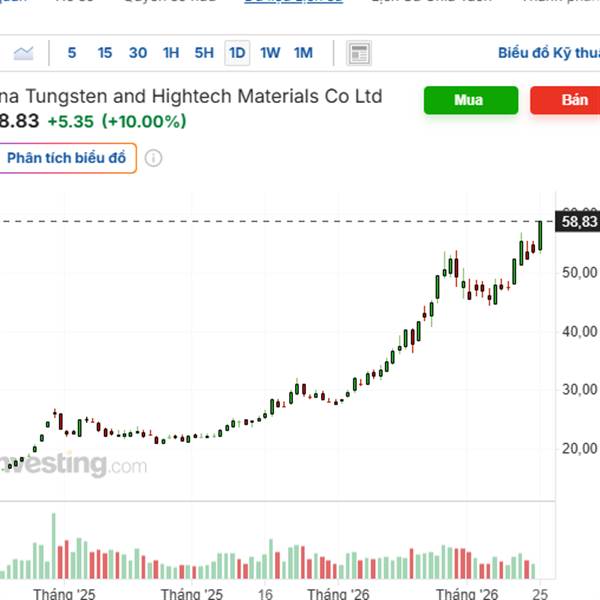Click the 58,83 current price label
Image resolution: width=600 pixels, height=600 pixels.
tap(577, 222)
